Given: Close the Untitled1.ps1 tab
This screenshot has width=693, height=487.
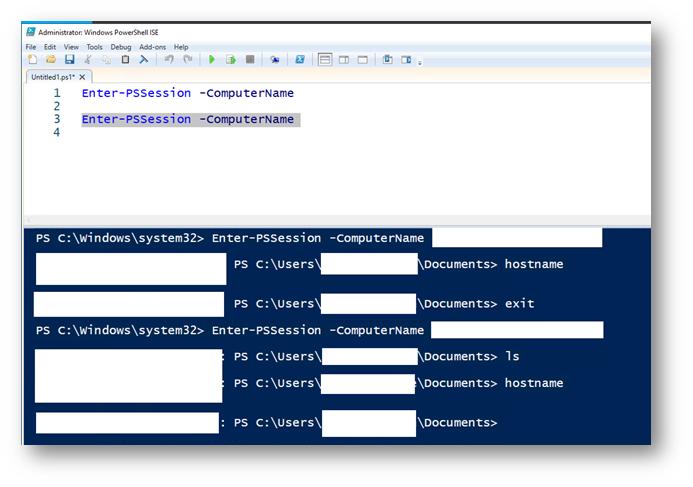Looking at the screenshot, I should [x=83, y=76].
